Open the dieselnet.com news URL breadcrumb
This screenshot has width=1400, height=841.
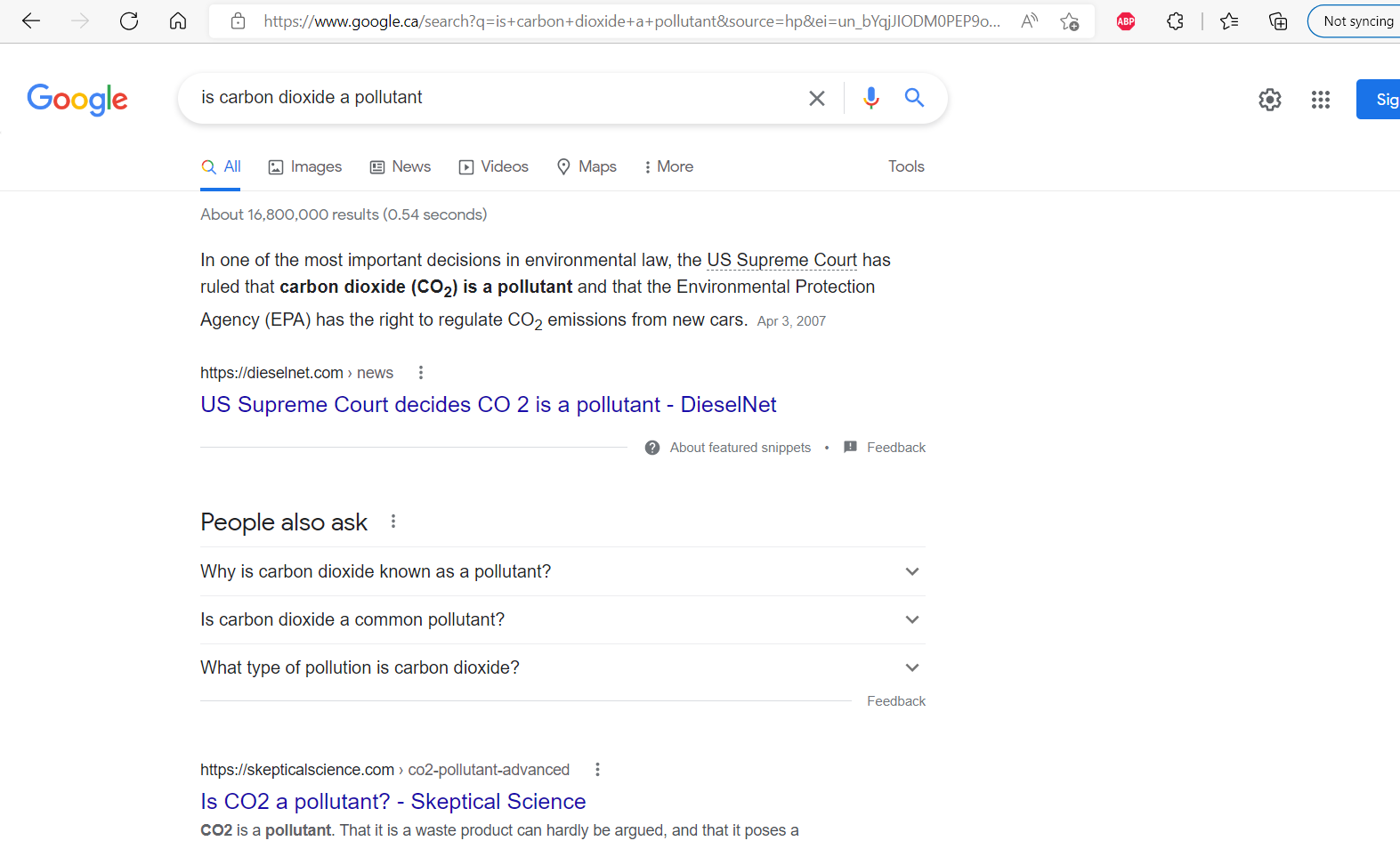click(296, 373)
